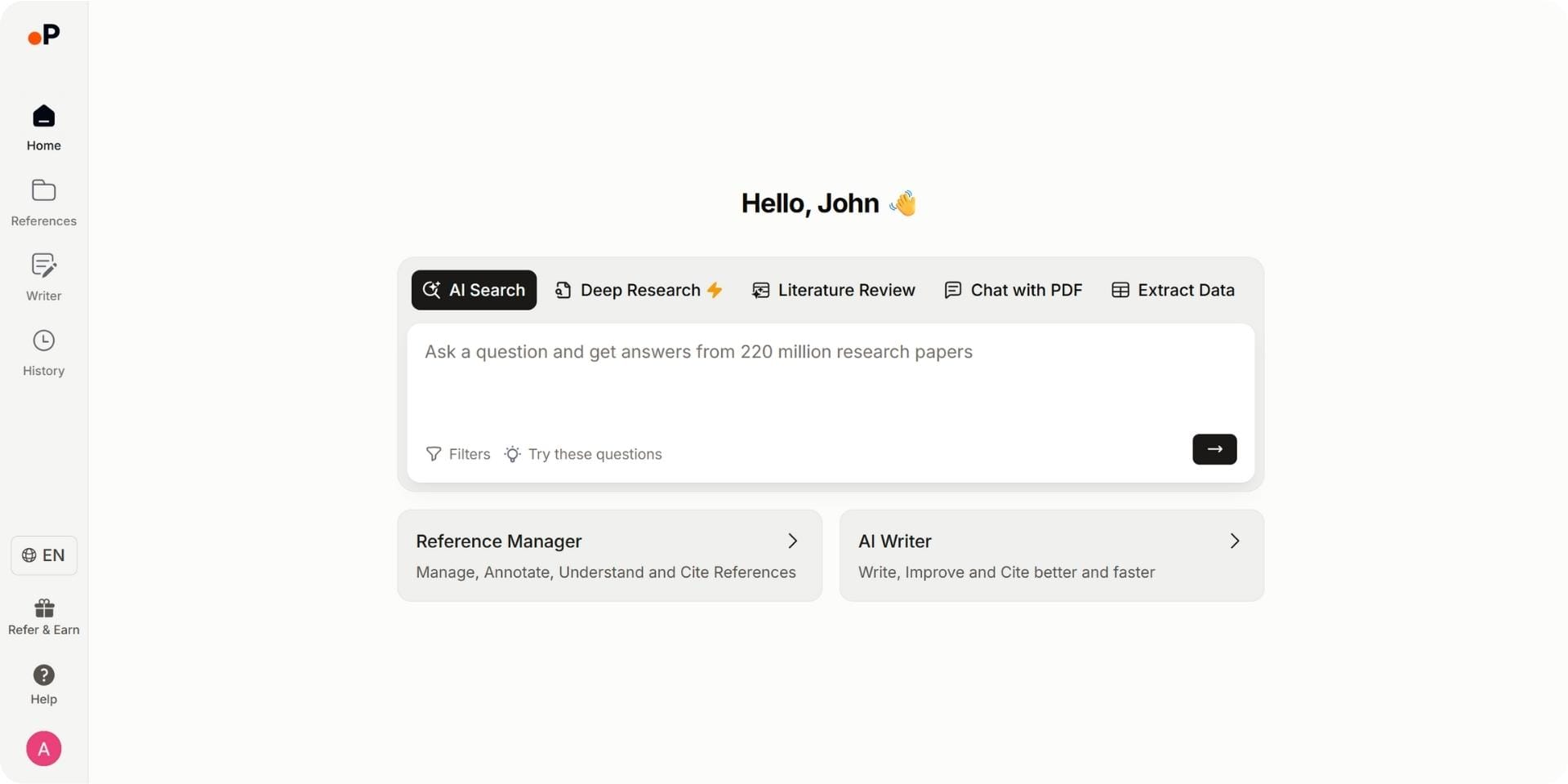Open the Home panel
The image size is (1568, 784).
click(43, 127)
